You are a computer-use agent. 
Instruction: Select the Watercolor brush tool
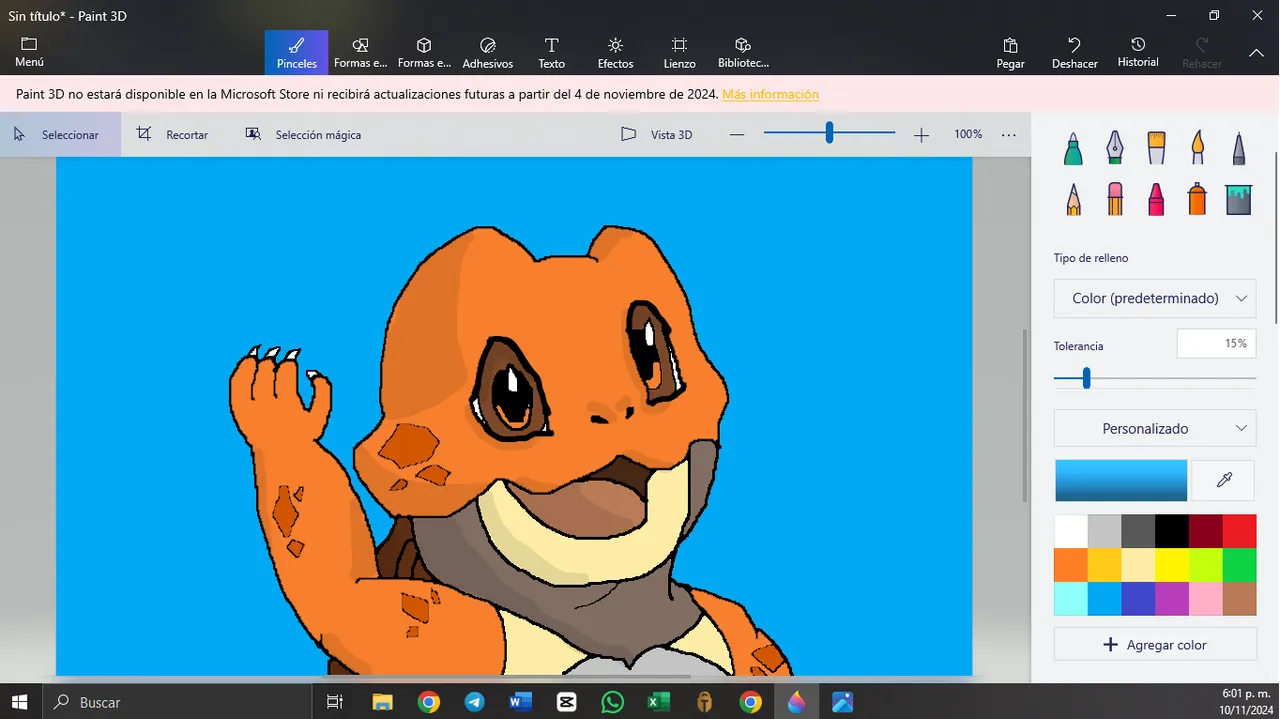[x=1197, y=148]
